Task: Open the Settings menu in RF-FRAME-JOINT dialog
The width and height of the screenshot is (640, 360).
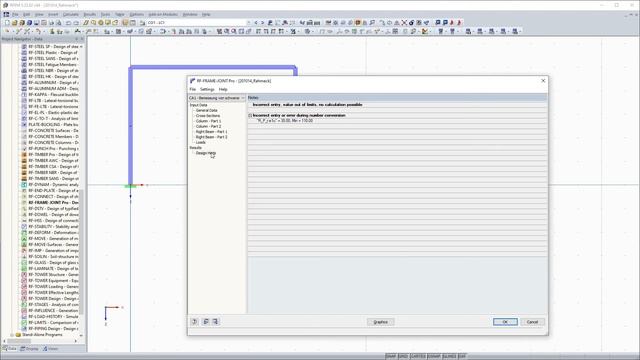Action: (207, 89)
